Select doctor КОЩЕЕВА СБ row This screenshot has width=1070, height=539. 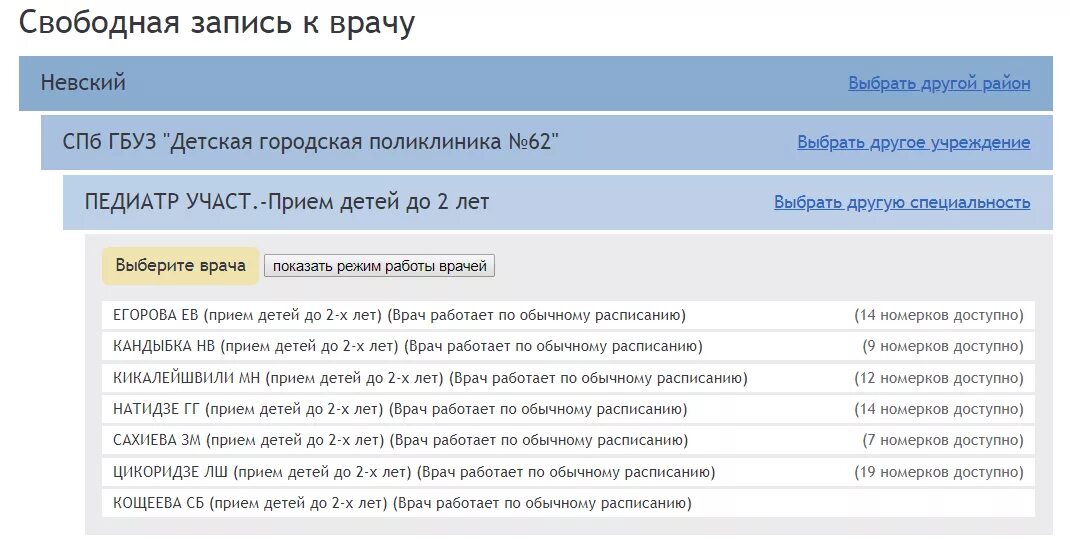(x=568, y=504)
